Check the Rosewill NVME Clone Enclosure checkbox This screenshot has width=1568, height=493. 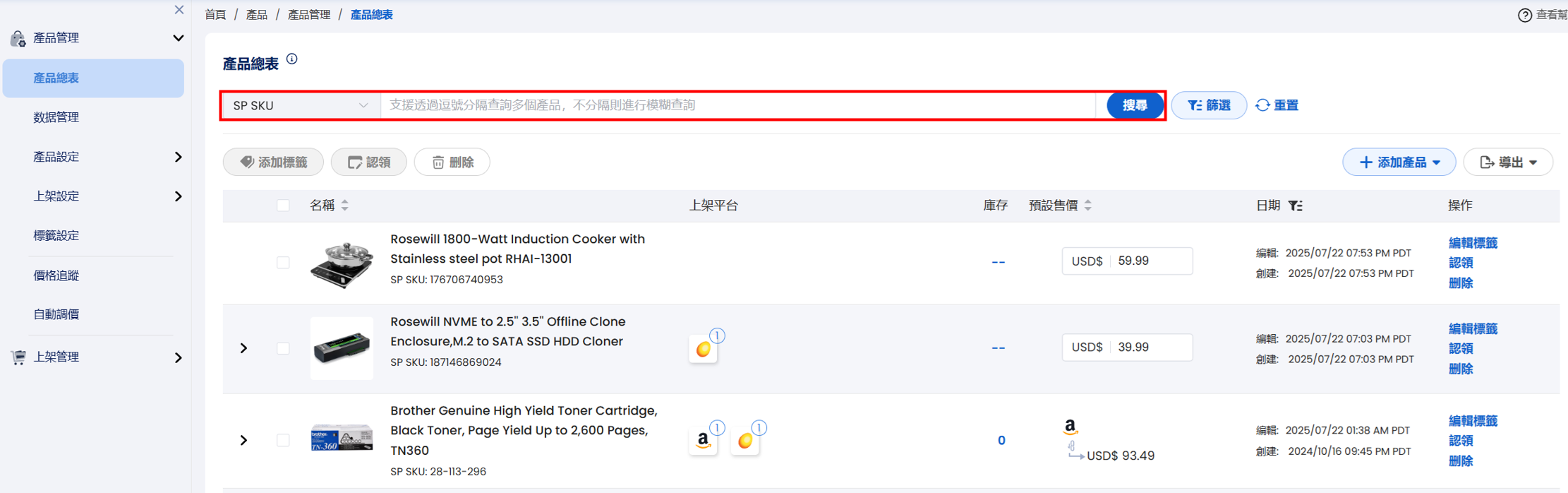[283, 348]
